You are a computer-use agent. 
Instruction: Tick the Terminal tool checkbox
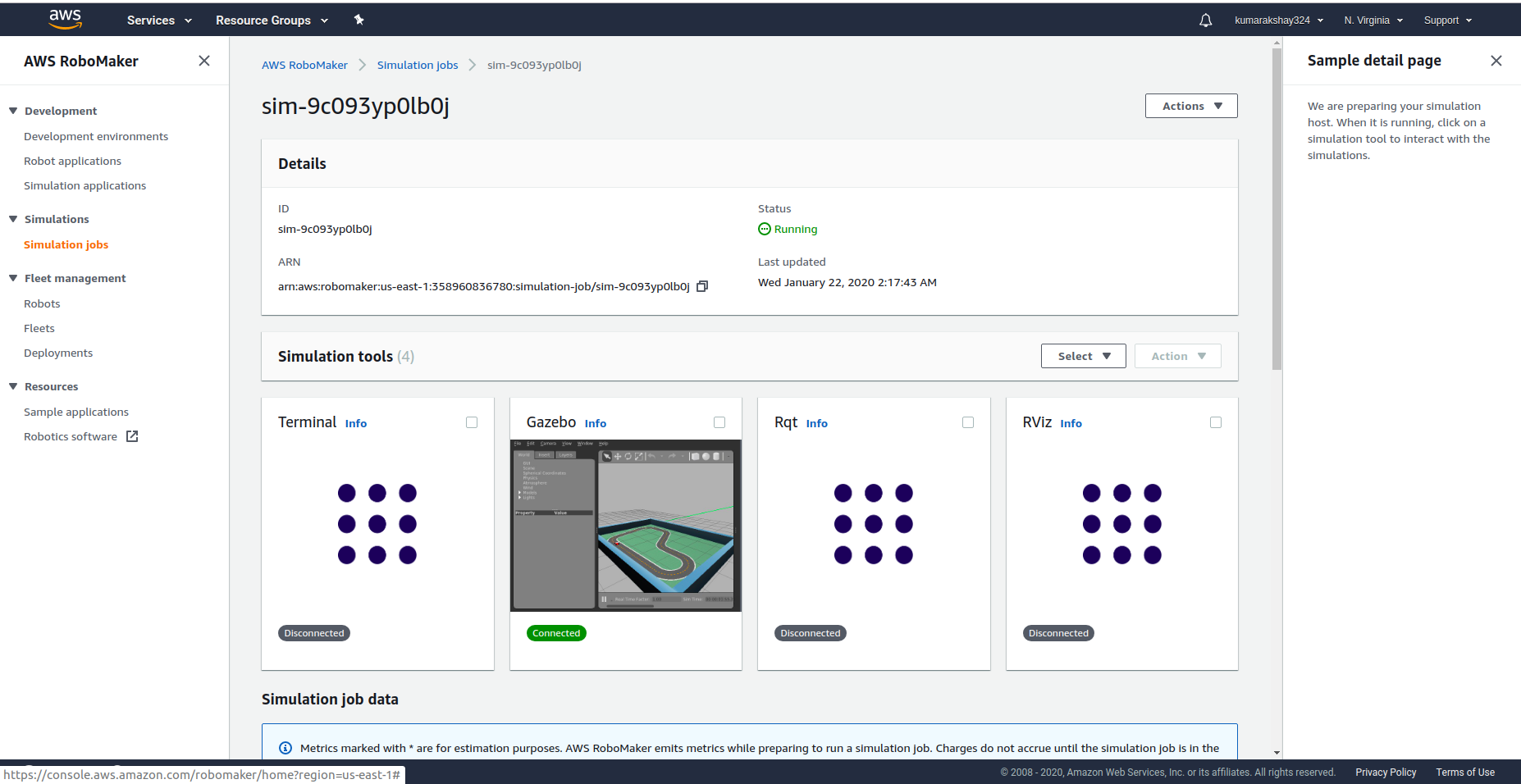click(x=472, y=422)
